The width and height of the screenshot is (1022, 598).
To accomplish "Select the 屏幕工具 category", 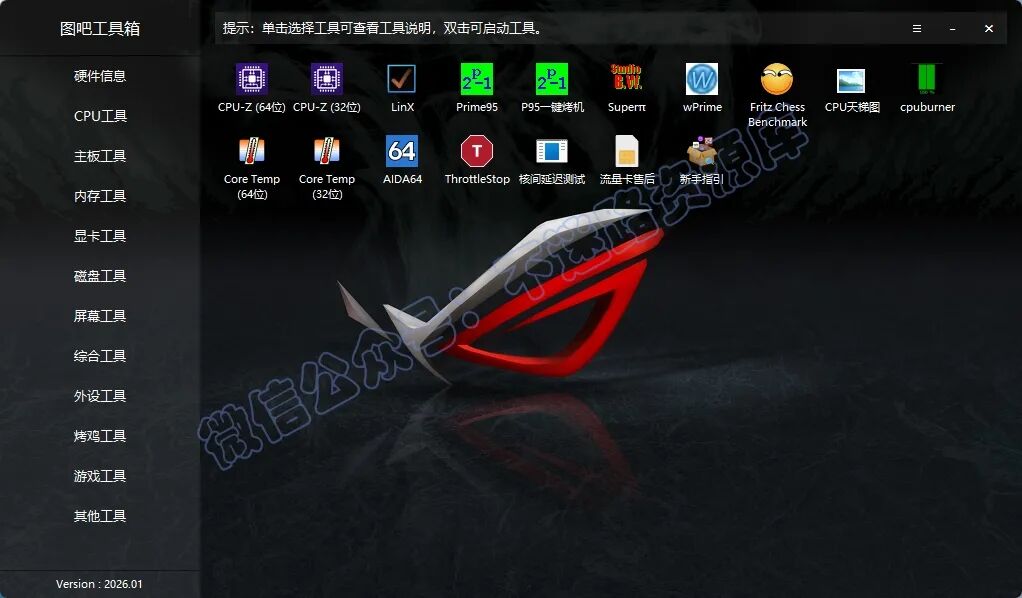I will pos(100,316).
